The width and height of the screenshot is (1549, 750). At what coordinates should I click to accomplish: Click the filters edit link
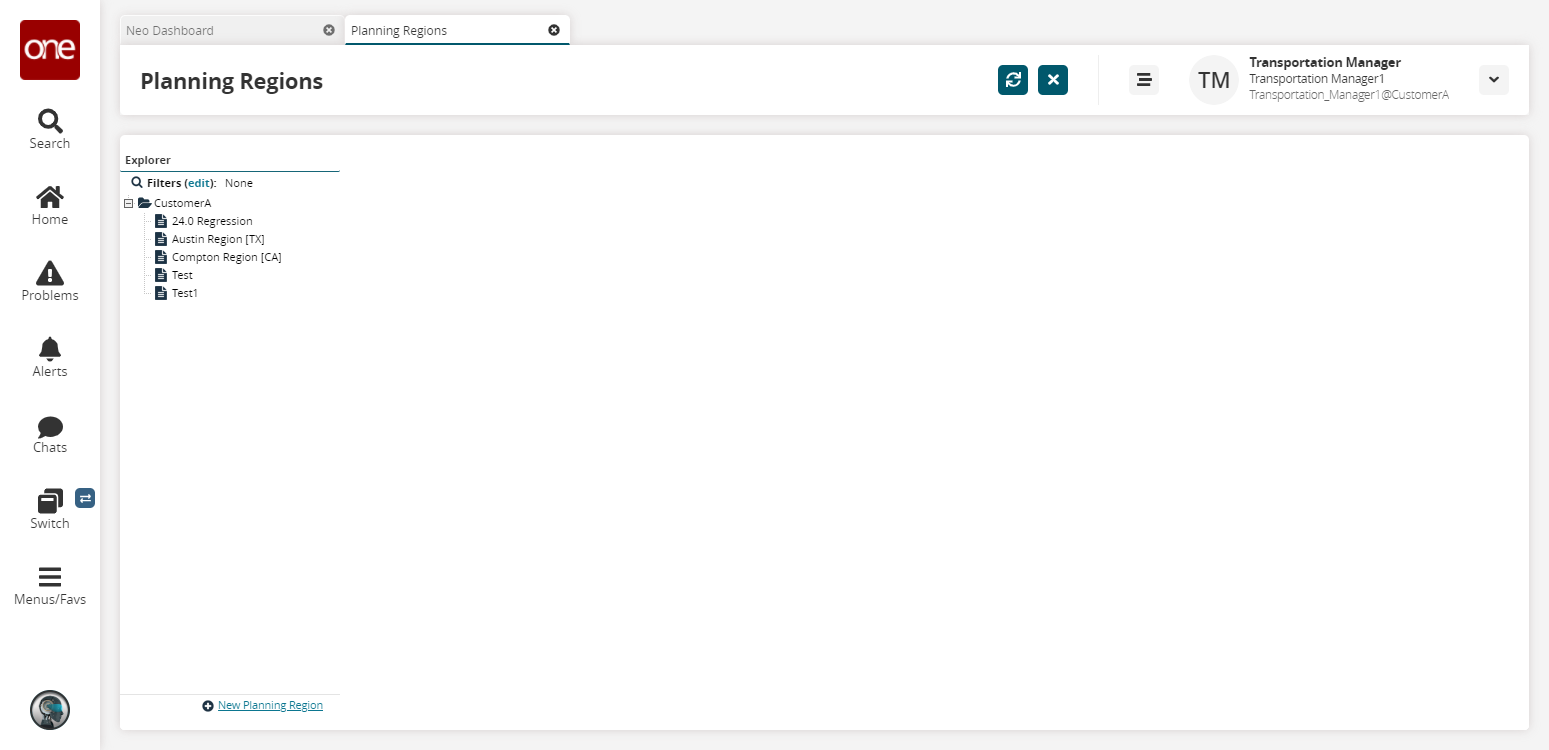point(200,183)
